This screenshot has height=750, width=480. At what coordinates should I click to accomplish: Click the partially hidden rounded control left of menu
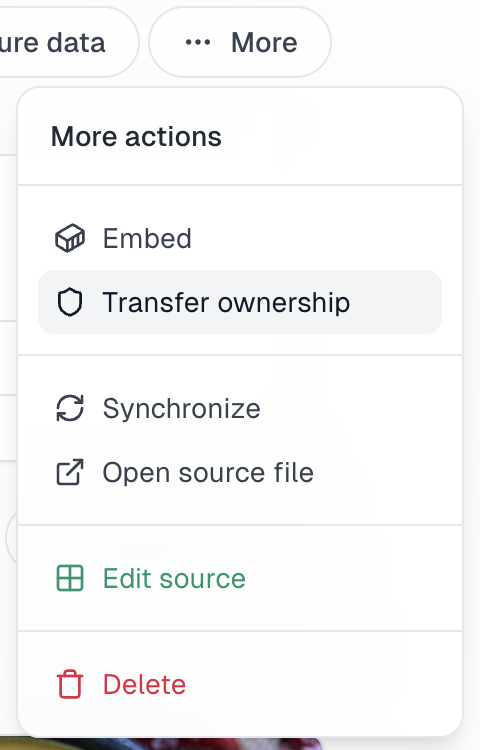point(11,538)
